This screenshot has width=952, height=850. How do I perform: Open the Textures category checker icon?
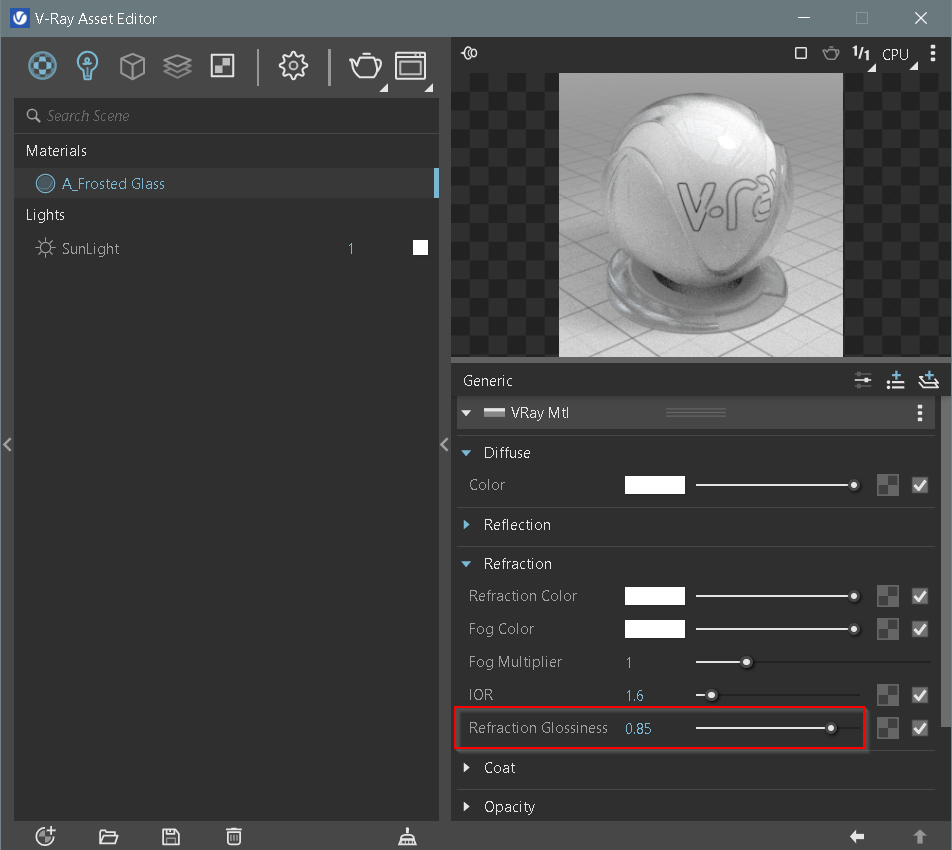point(222,66)
